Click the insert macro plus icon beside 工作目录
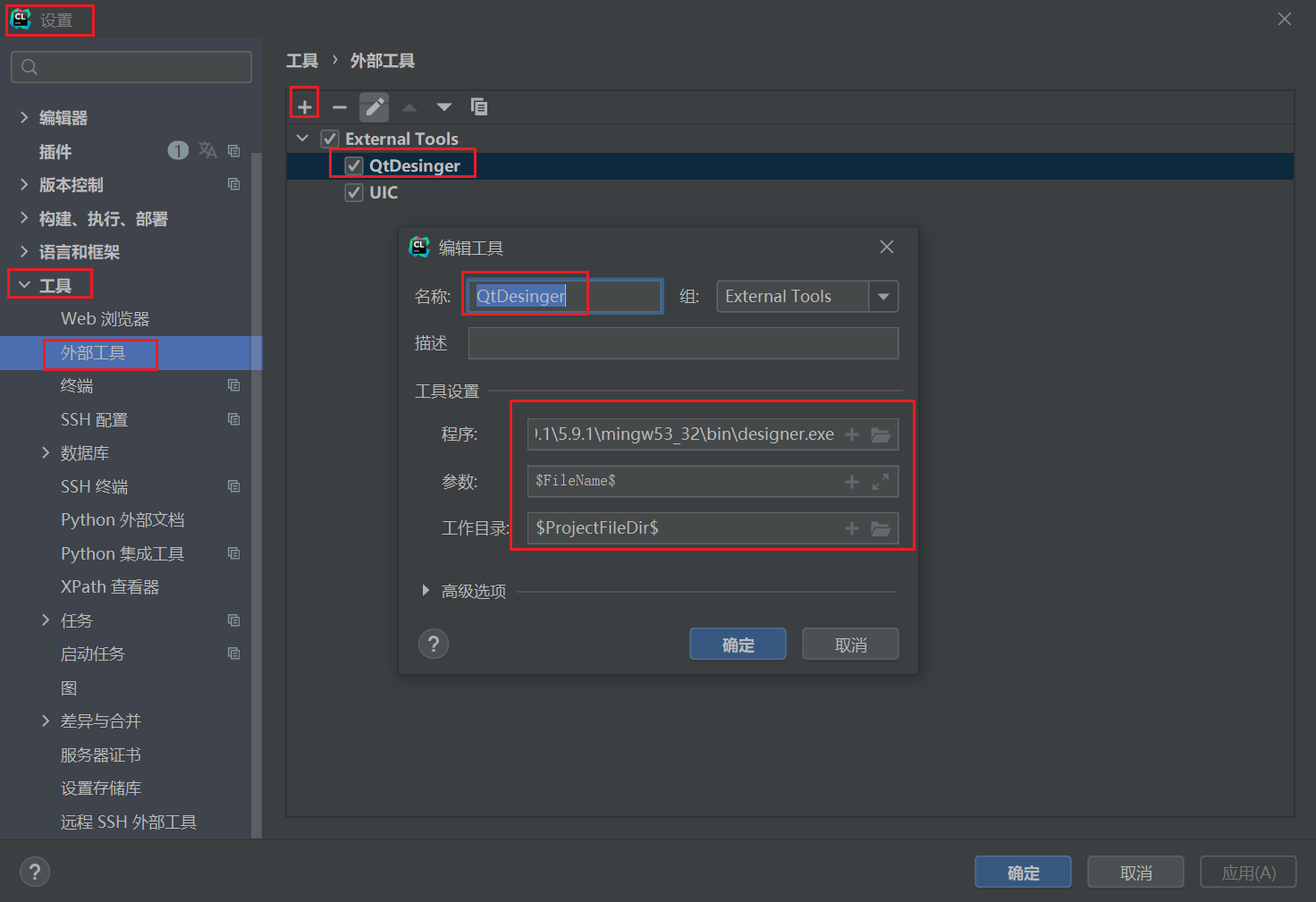Image resolution: width=1316 pixels, height=902 pixels. 850,527
